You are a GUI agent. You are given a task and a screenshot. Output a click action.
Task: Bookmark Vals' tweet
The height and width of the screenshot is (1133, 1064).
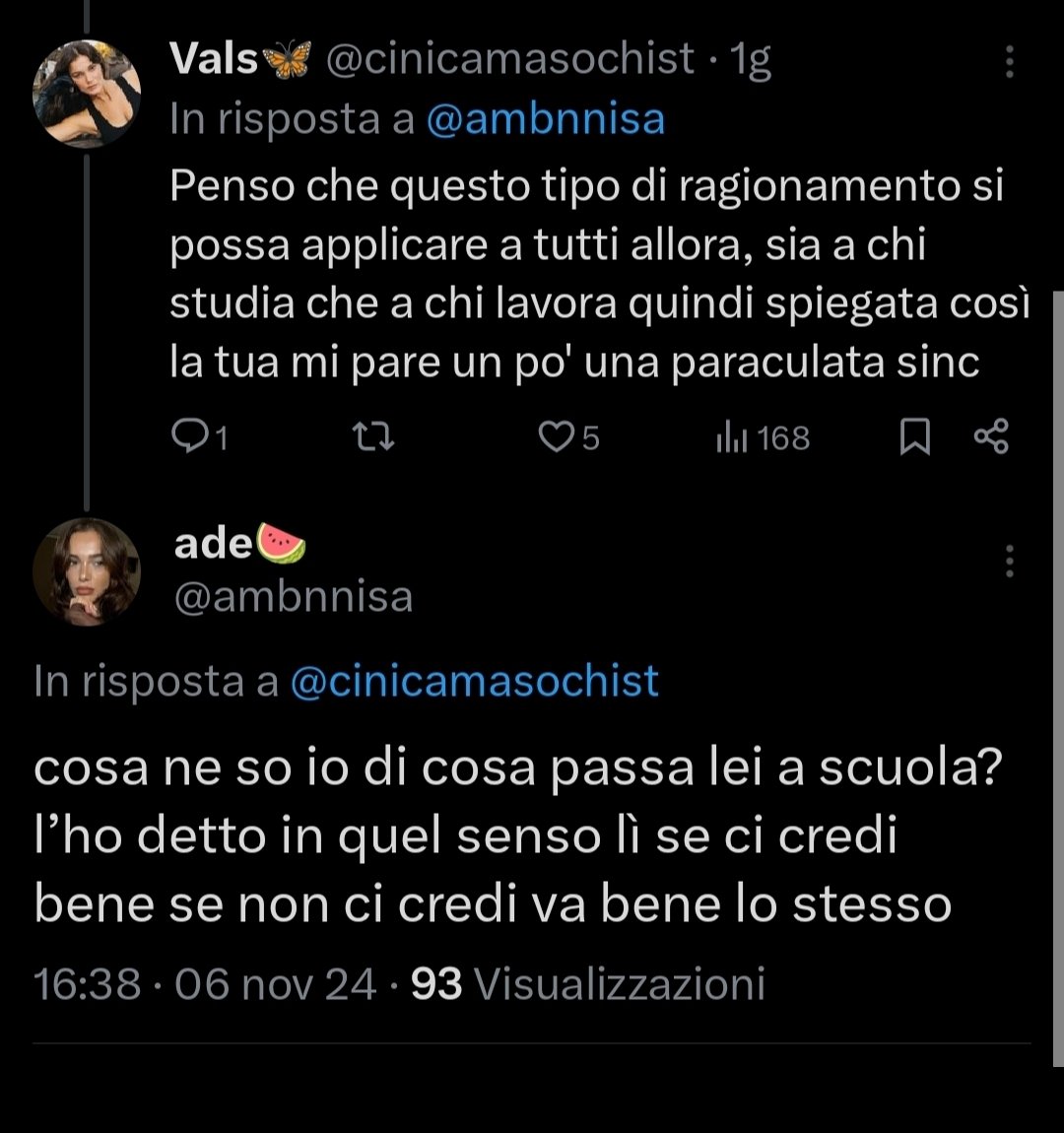coord(914,437)
